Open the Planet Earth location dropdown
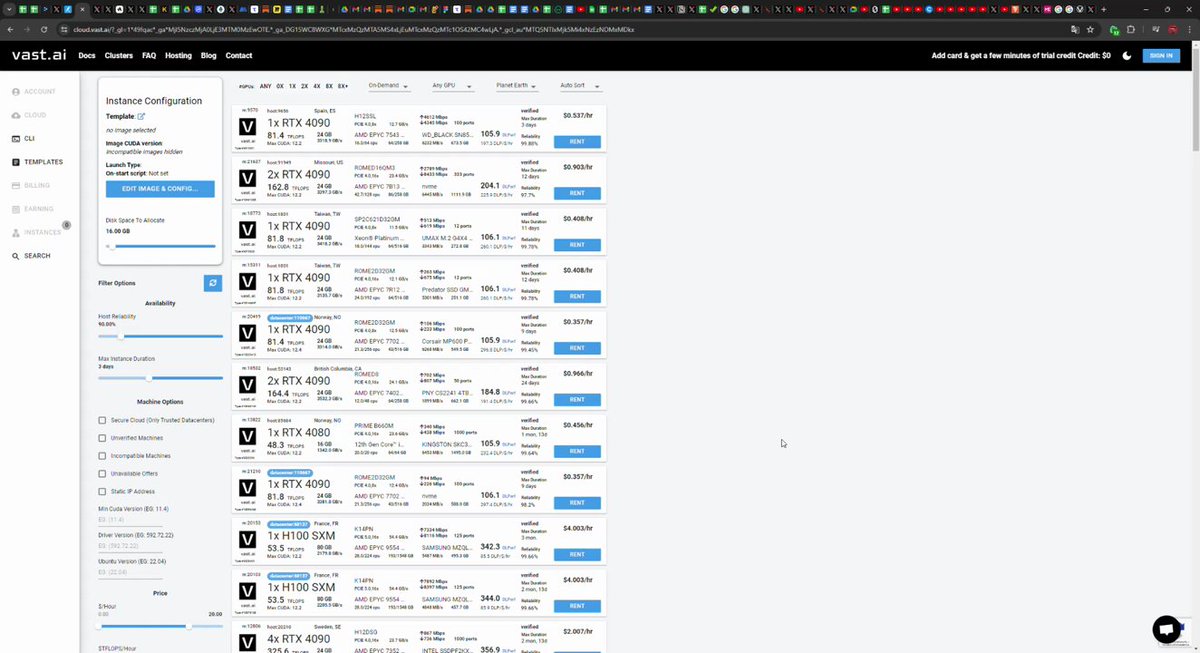This screenshot has width=1200, height=653. click(516, 86)
